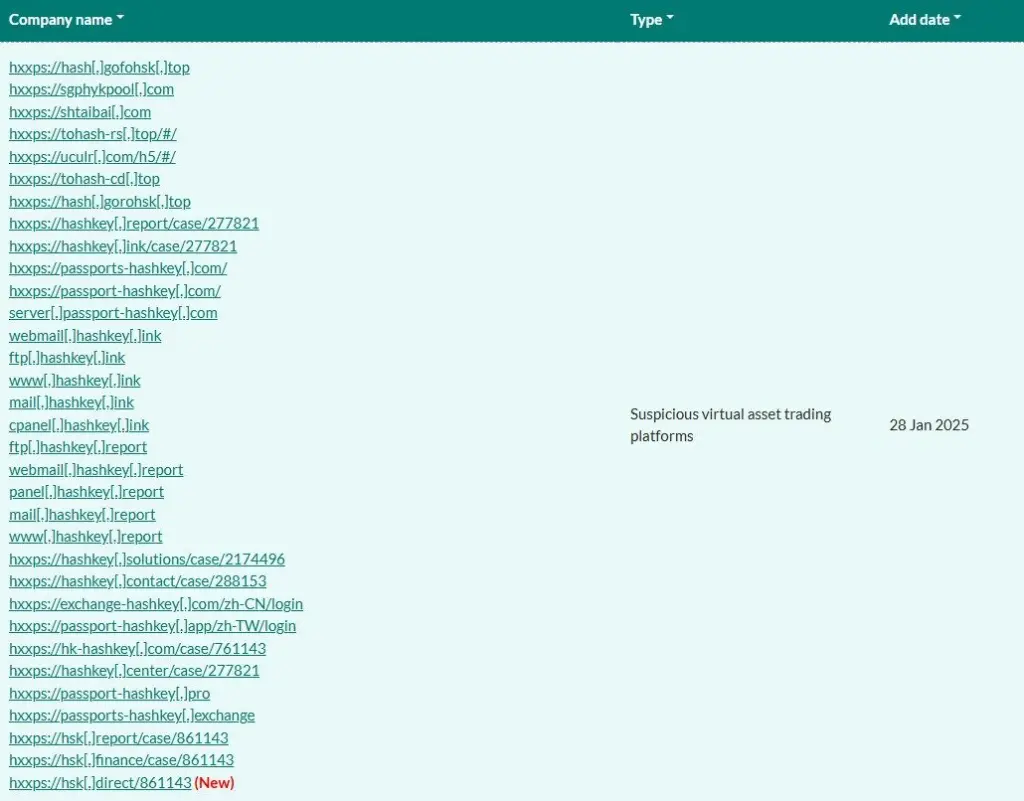Image resolution: width=1024 pixels, height=801 pixels.
Task: Click the 28 Jan 2025 date cell
Action: click(928, 425)
